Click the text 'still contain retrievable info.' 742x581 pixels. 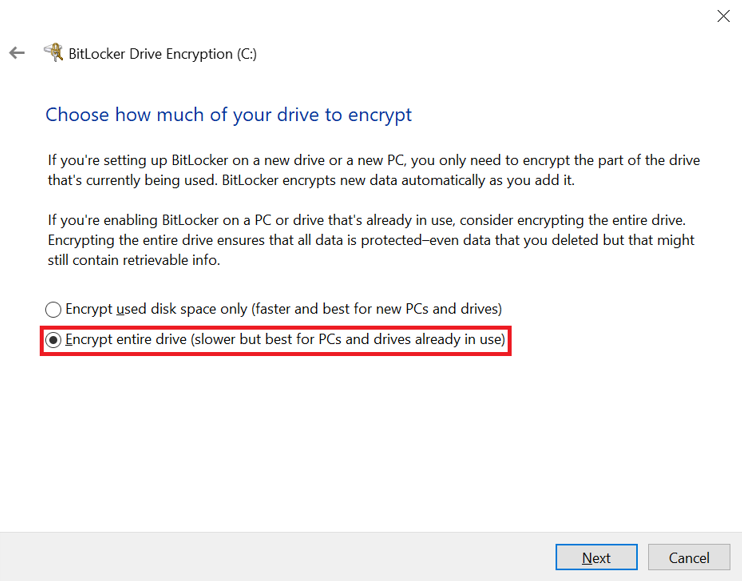(x=134, y=260)
